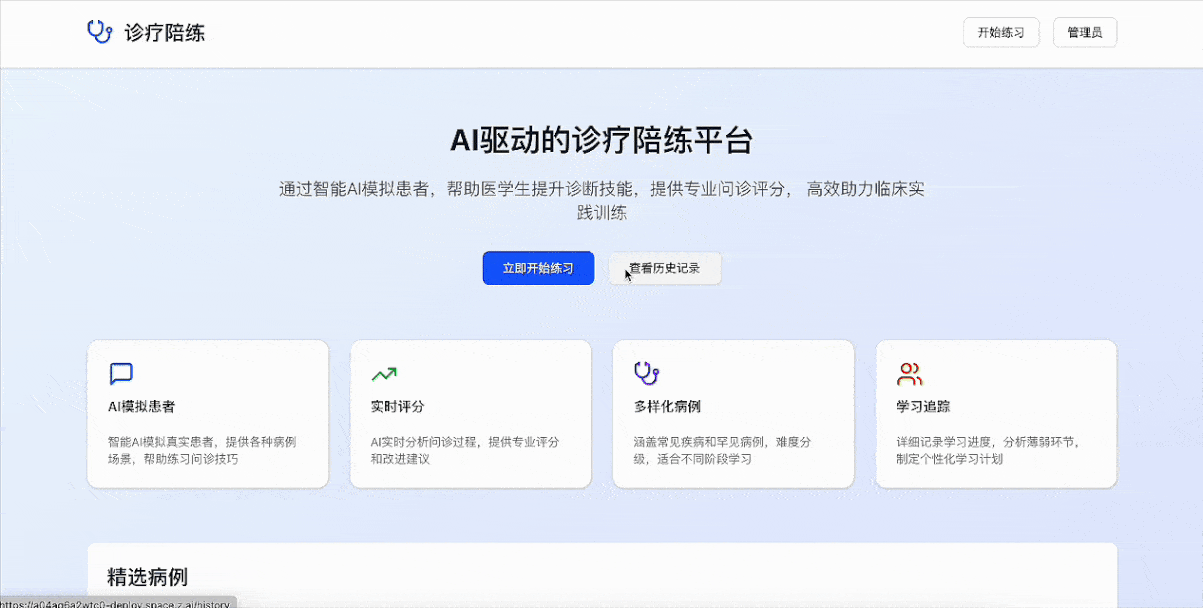The width and height of the screenshot is (1203, 608).
Task: Start practice with 立即开始练习 button
Action: click(x=538, y=268)
